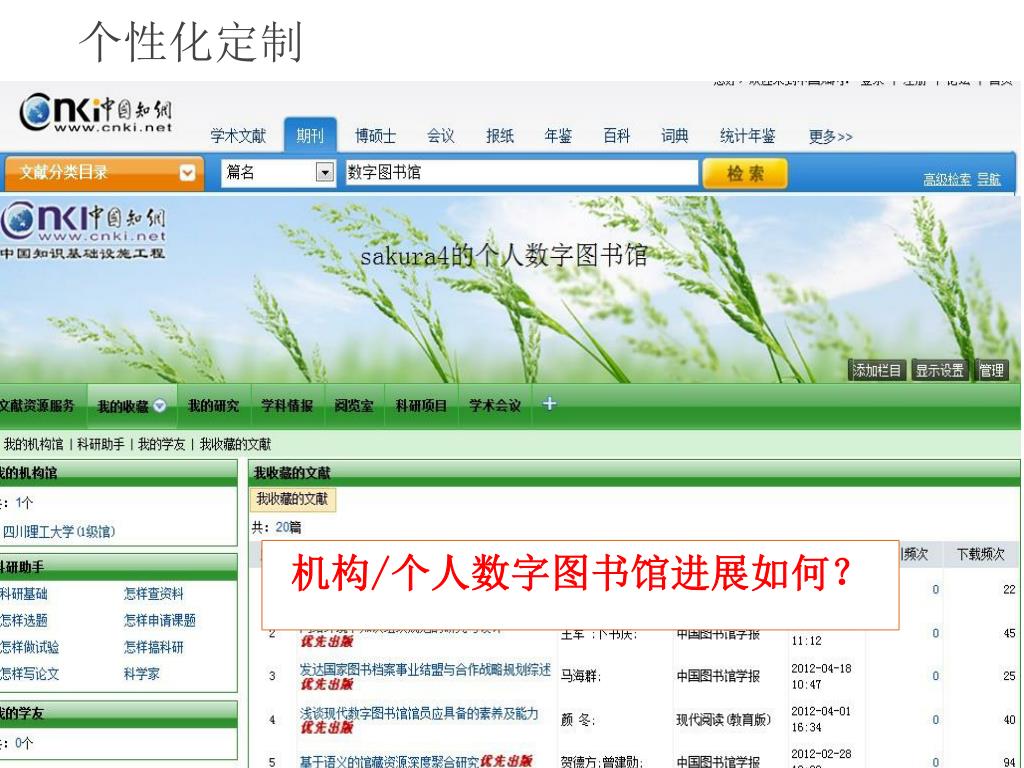Open the 四川理工大学(1级馆) link
Viewport: 1024px width, 768px height.
59,532
